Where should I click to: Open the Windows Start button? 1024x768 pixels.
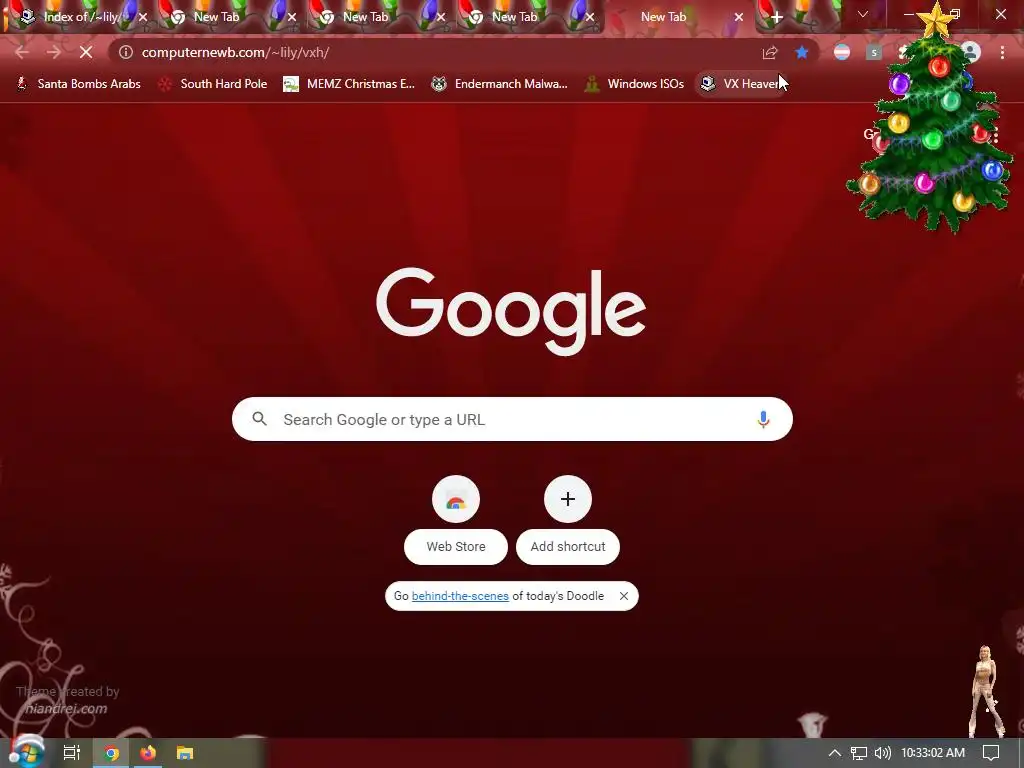point(27,753)
